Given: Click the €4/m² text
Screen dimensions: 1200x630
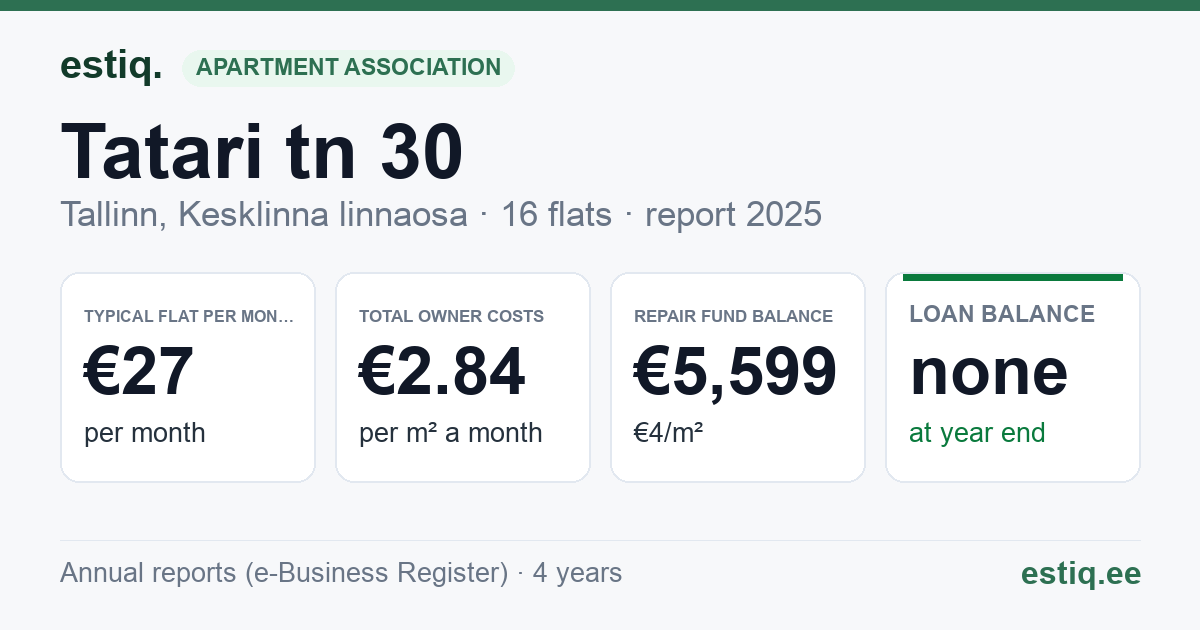Looking at the screenshot, I should click(x=668, y=433).
